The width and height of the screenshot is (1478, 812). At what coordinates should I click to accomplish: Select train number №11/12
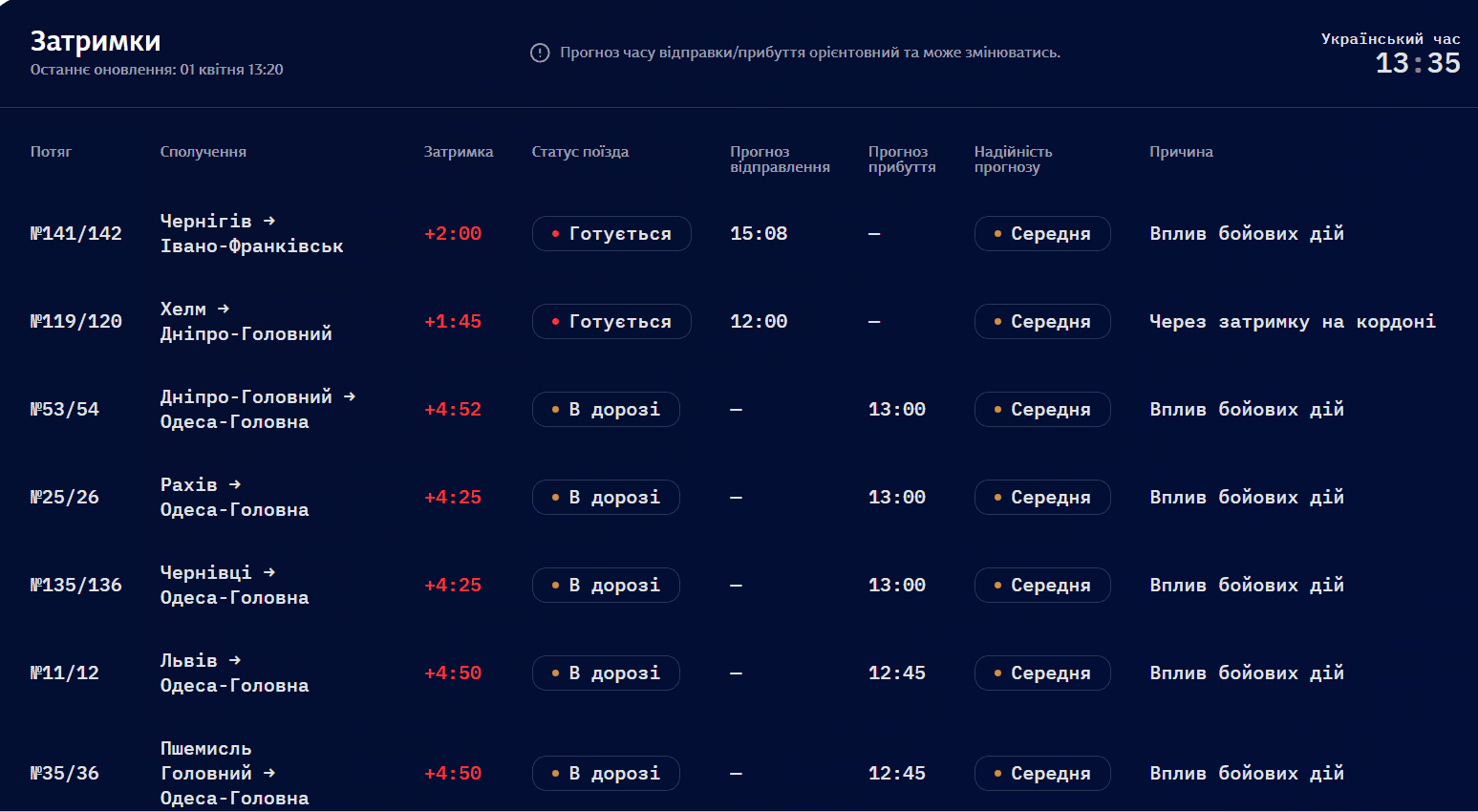click(x=65, y=673)
